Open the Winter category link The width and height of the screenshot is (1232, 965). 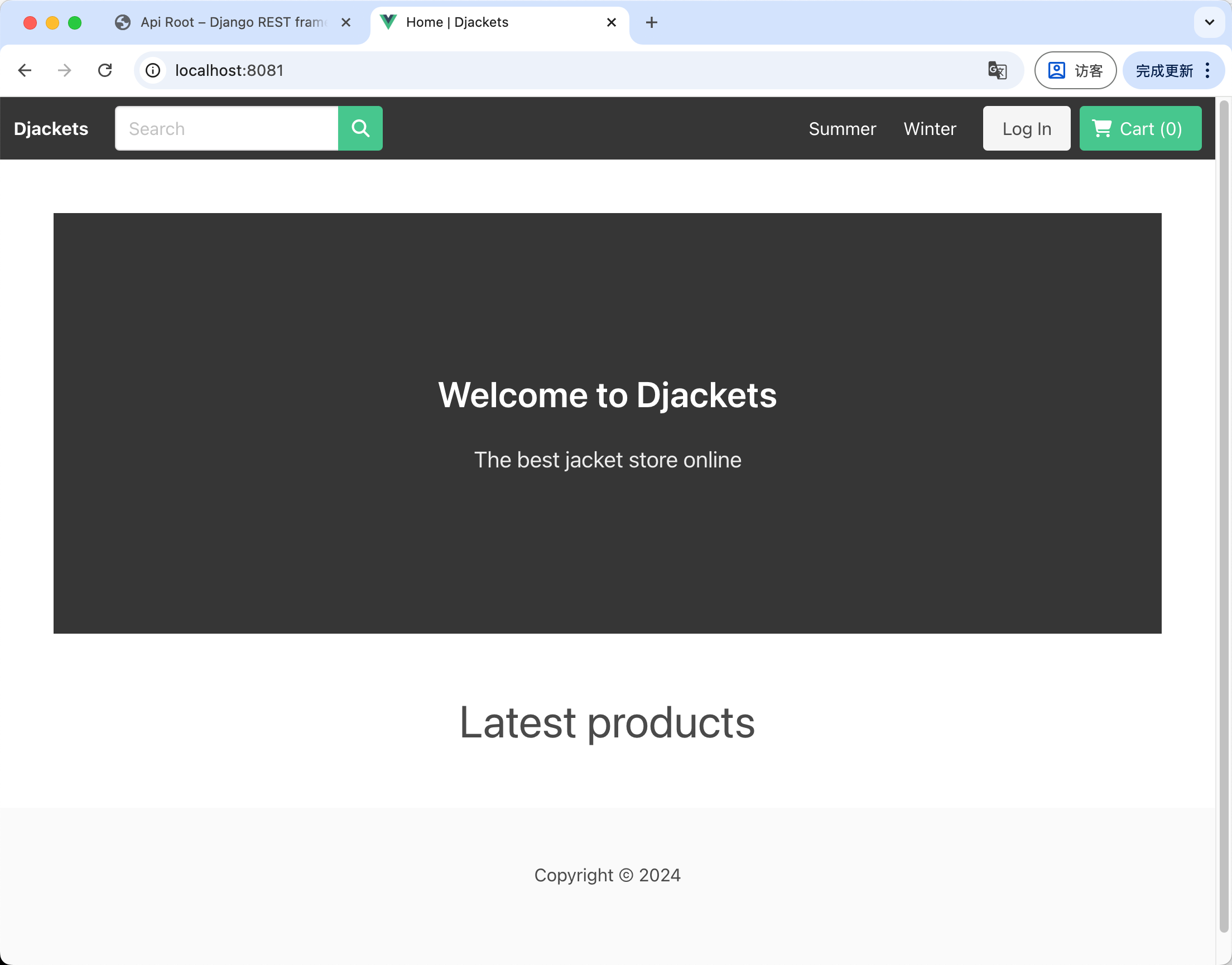coord(930,129)
